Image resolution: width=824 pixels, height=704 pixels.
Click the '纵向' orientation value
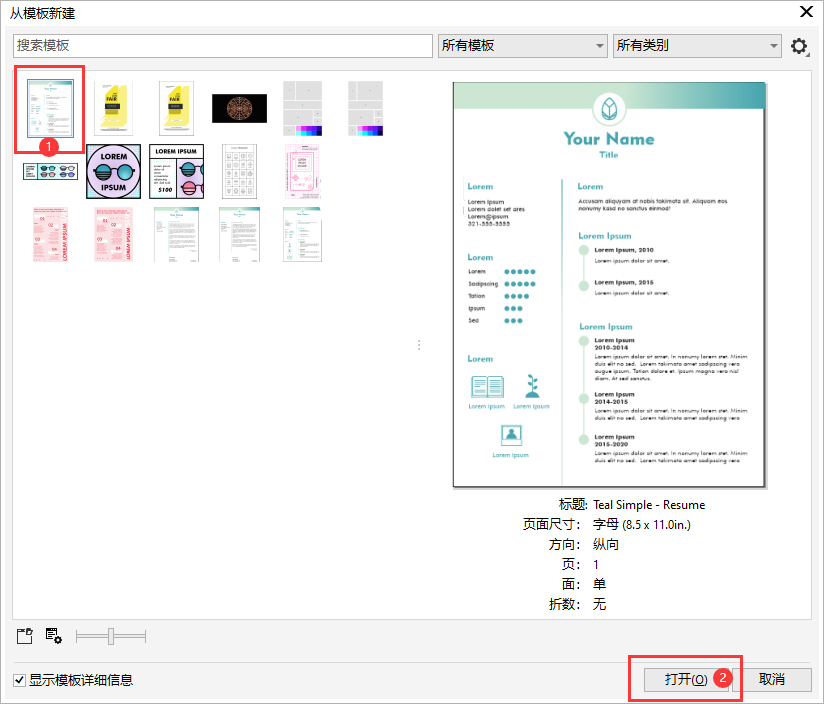tap(605, 544)
